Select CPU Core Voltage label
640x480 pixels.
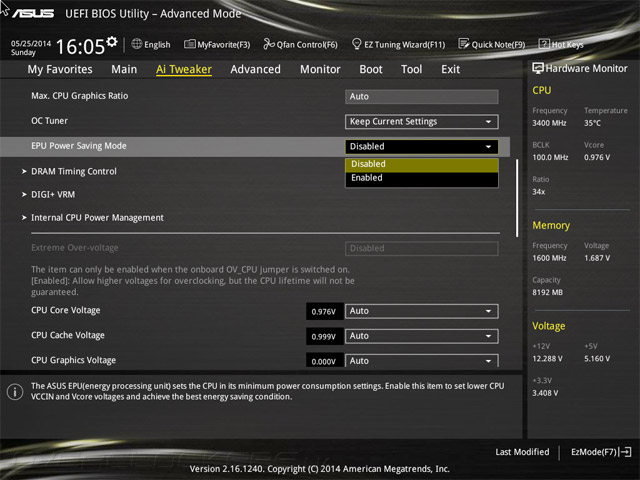66,310
